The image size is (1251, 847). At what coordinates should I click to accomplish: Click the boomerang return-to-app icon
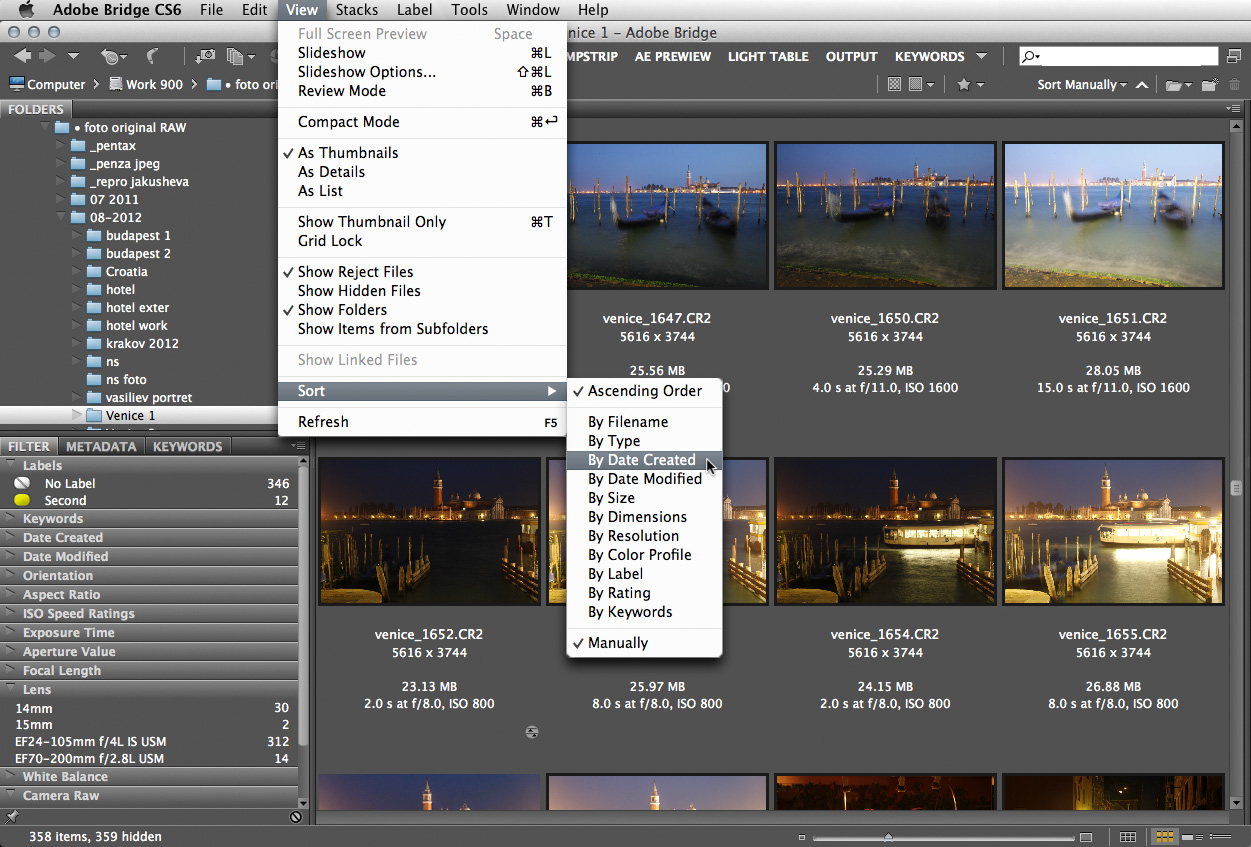click(153, 57)
